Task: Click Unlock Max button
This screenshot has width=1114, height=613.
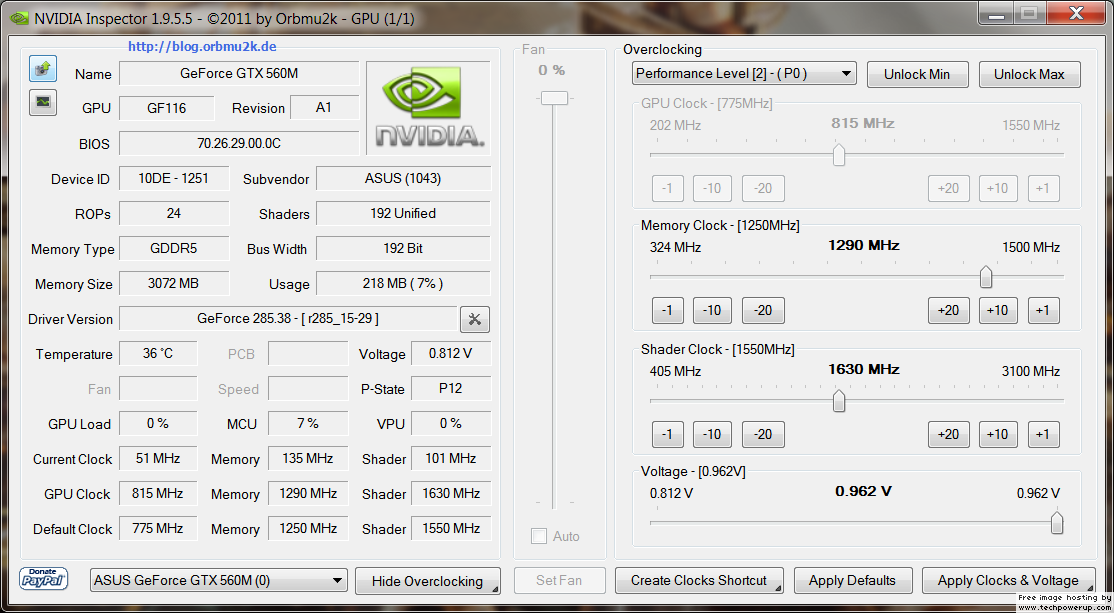Action: click(x=1029, y=74)
